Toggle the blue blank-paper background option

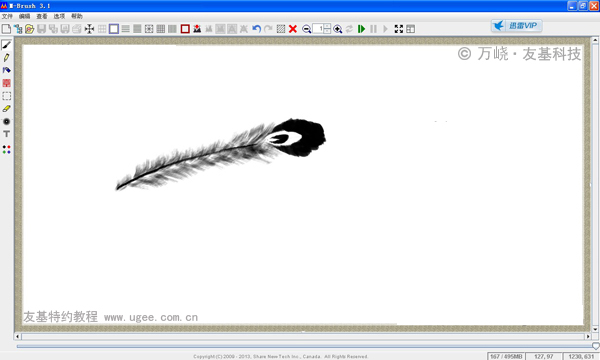[114, 29]
